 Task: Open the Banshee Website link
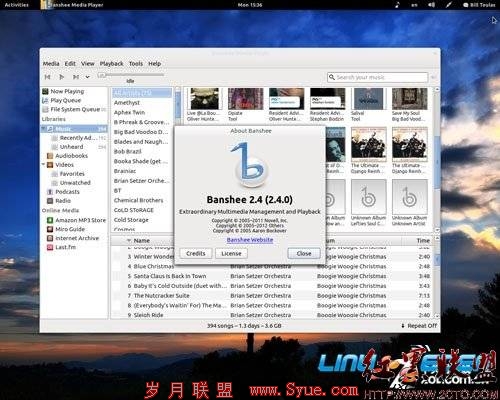[250, 240]
